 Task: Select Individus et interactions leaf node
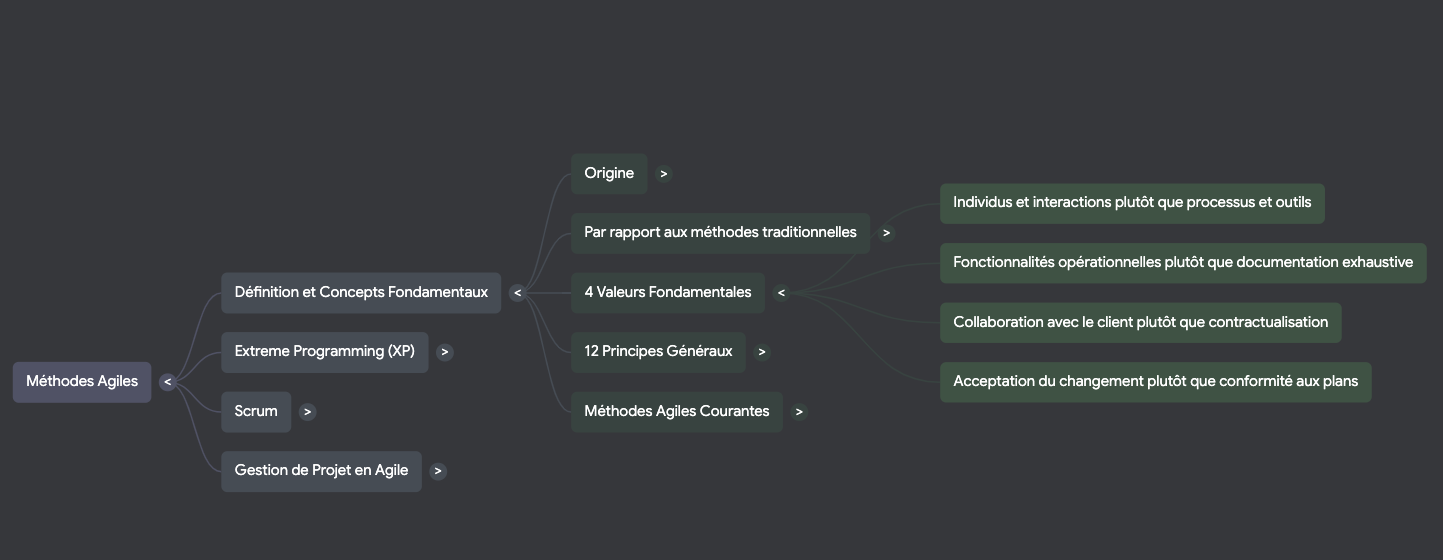click(1132, 203)
